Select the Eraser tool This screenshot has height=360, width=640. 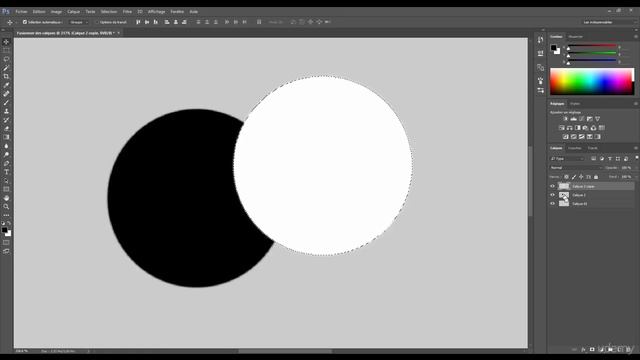6,129
